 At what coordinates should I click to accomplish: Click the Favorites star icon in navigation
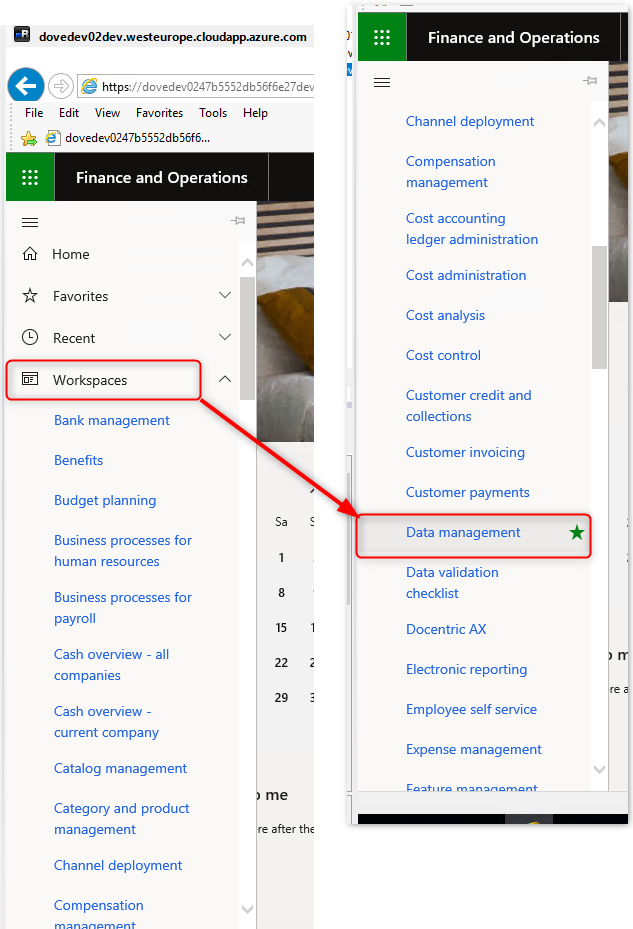[30, 296]
